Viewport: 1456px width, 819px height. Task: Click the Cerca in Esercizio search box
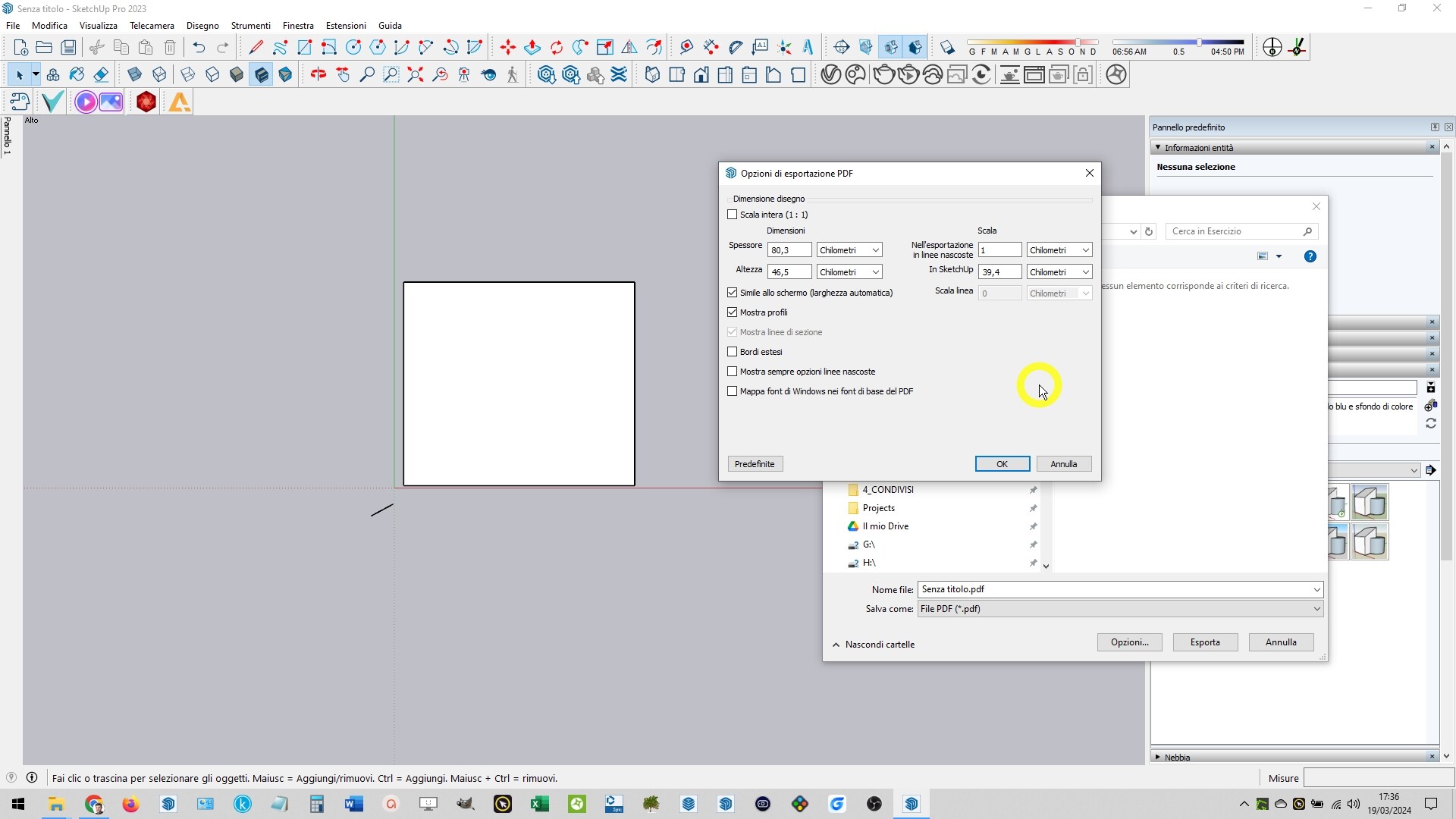[x=1242, y=231]
